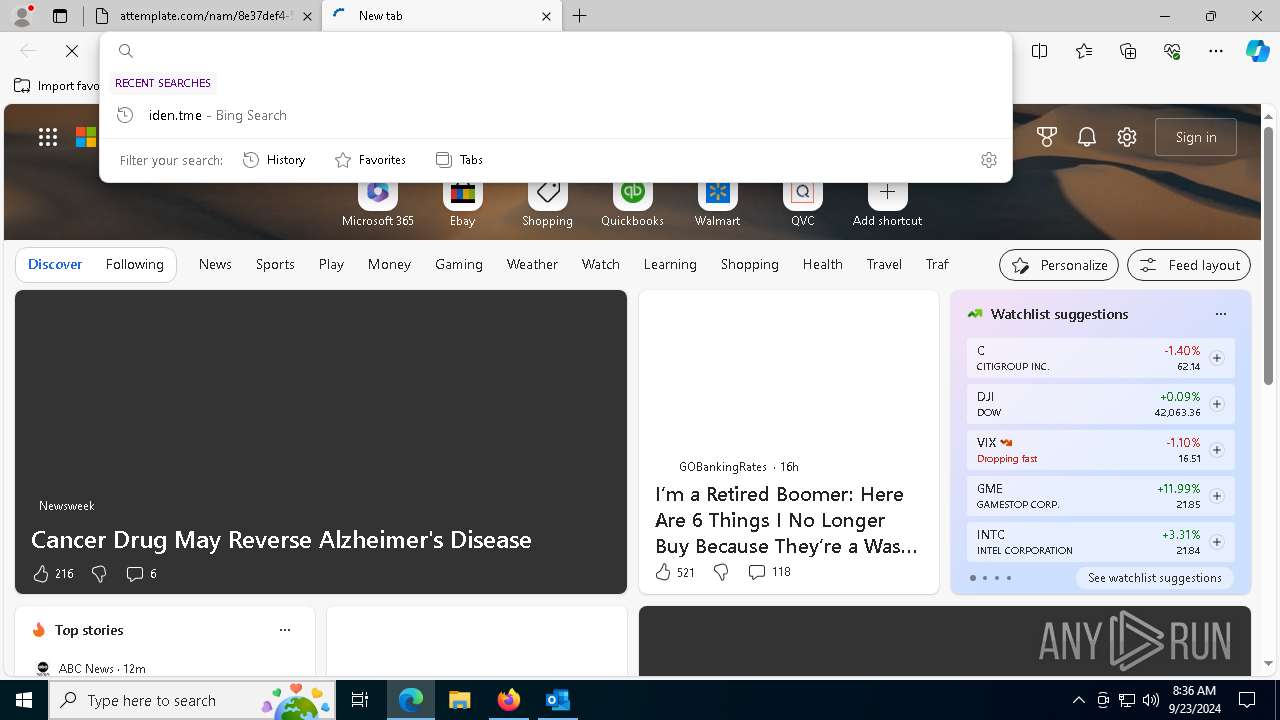The height and width of the screenshot is (720, 1280).
Task: Click See watchlist suggestions
Action: coord(1155,578)
